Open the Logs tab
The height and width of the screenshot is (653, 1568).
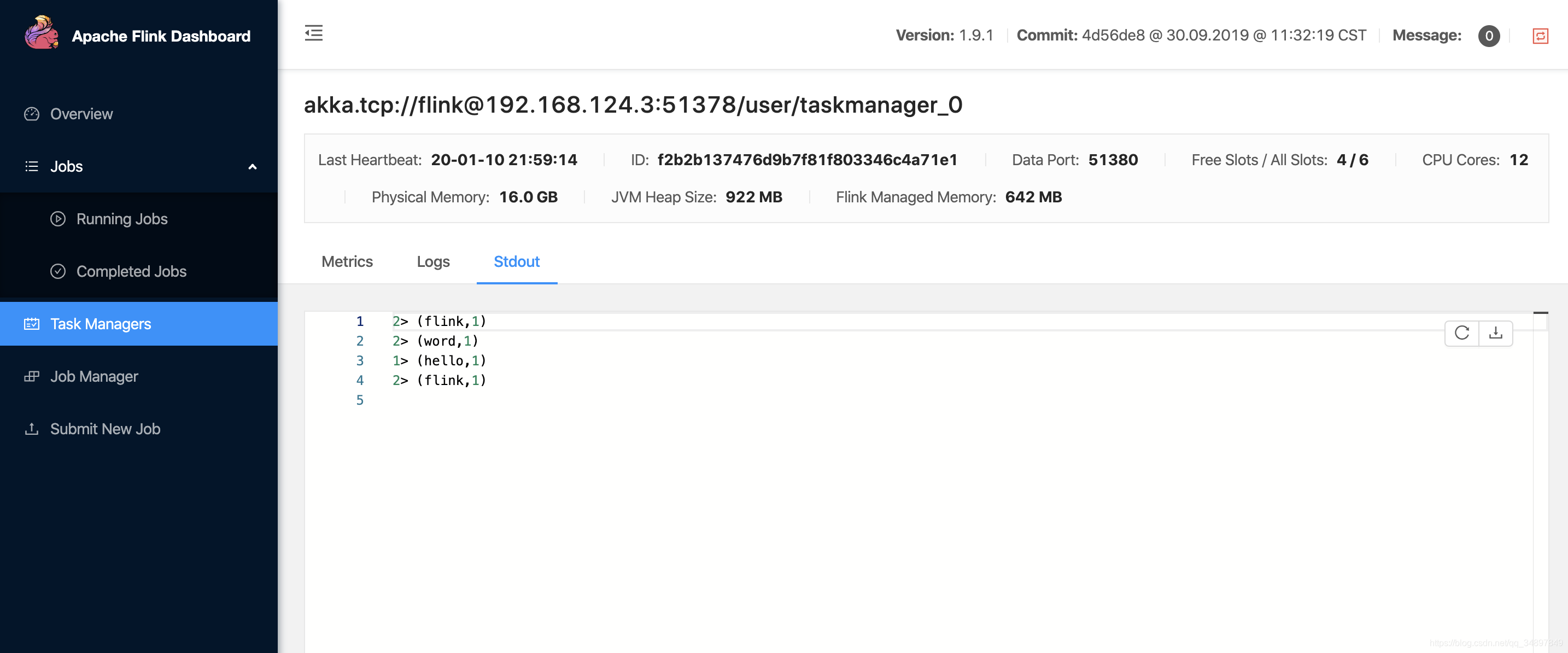click(433, 261)
